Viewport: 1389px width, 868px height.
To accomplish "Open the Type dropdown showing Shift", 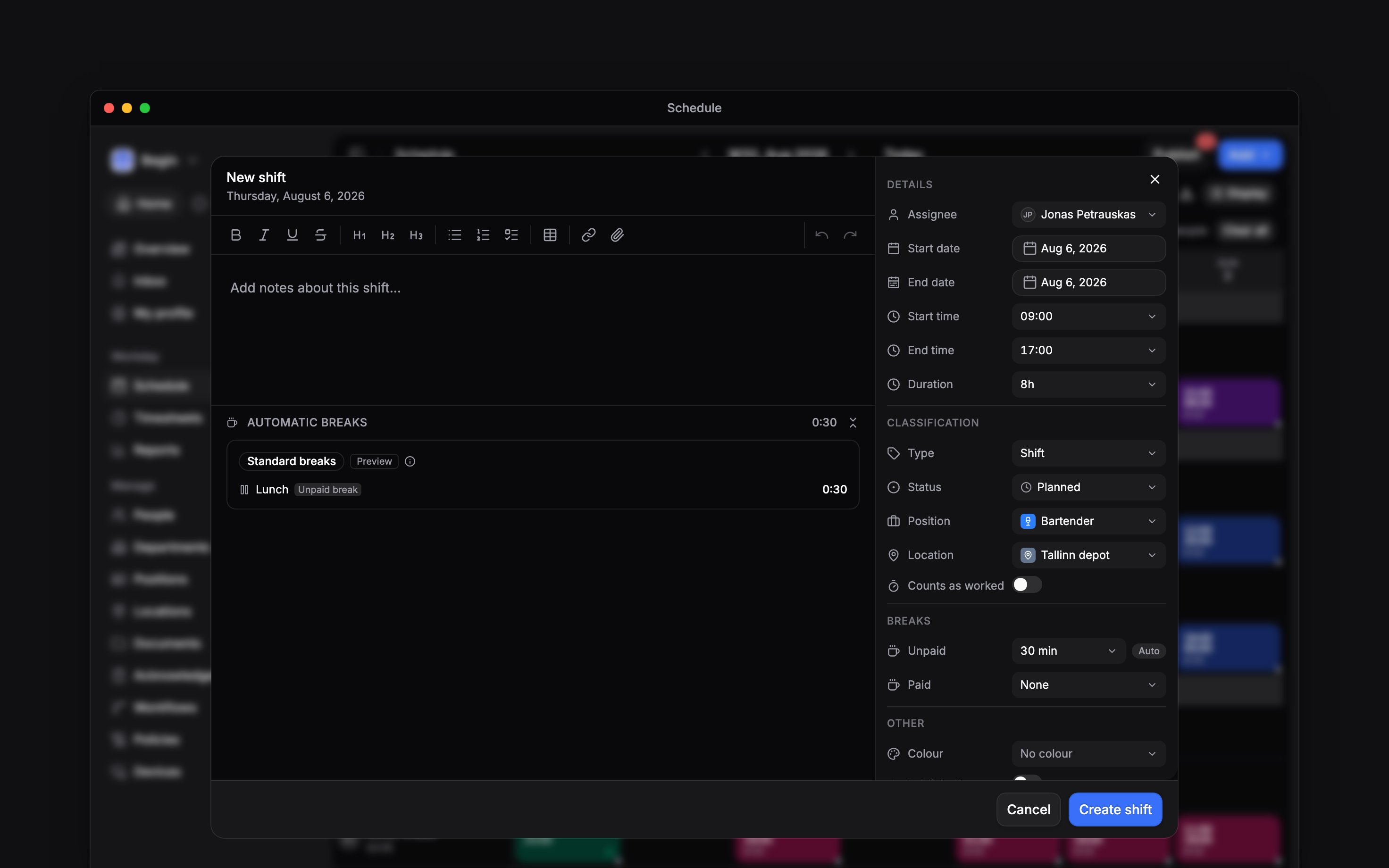I will [1088, 453].
